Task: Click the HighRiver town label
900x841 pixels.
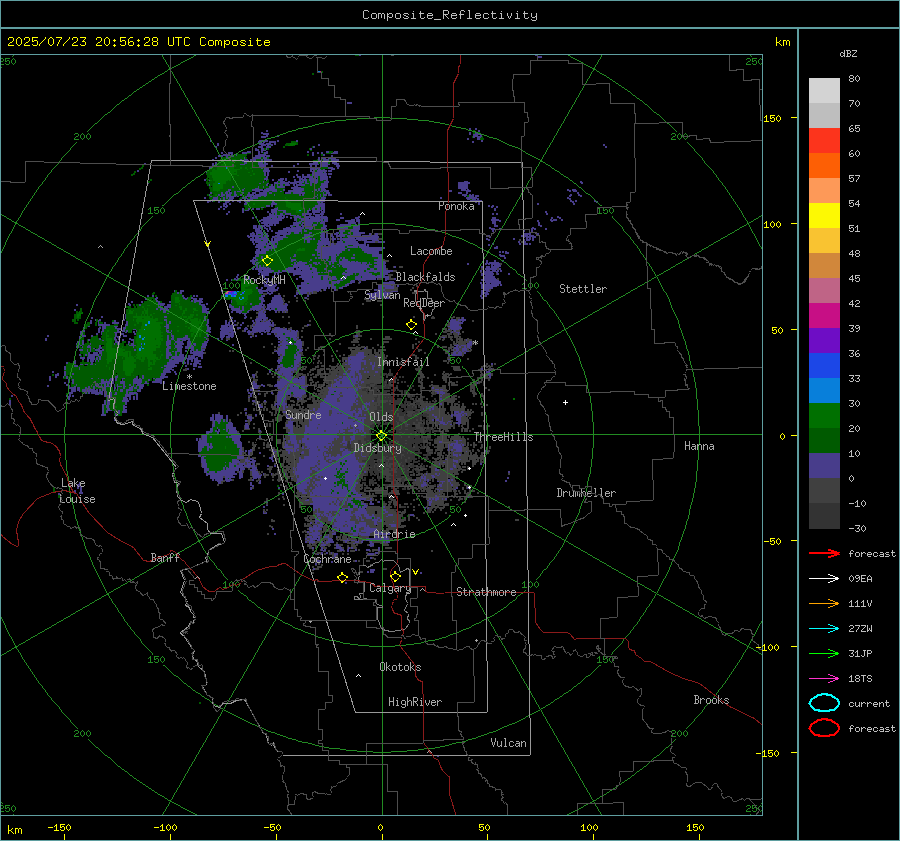Action: [415, 702]
